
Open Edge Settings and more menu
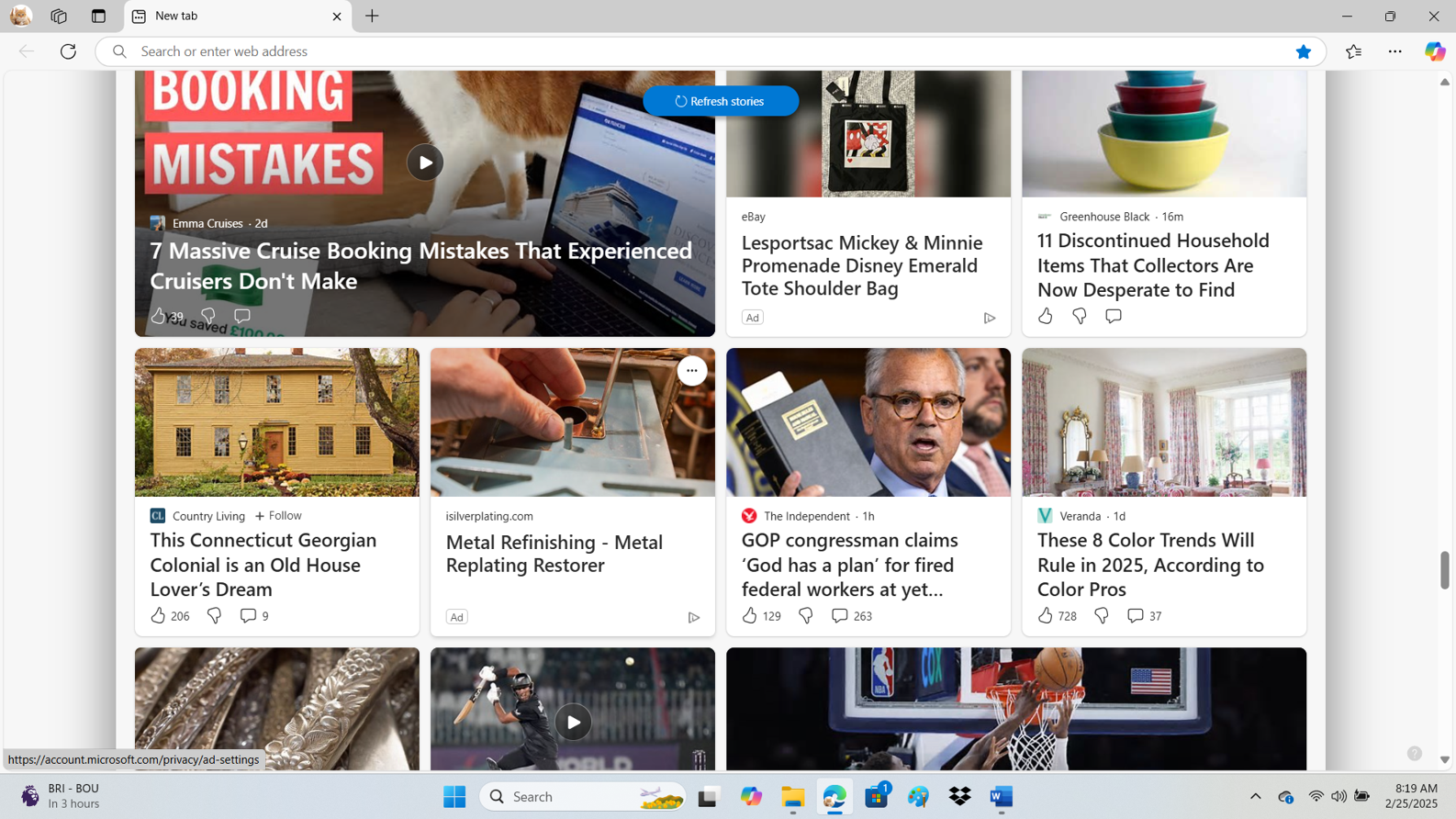click(x=1395, y=51)
